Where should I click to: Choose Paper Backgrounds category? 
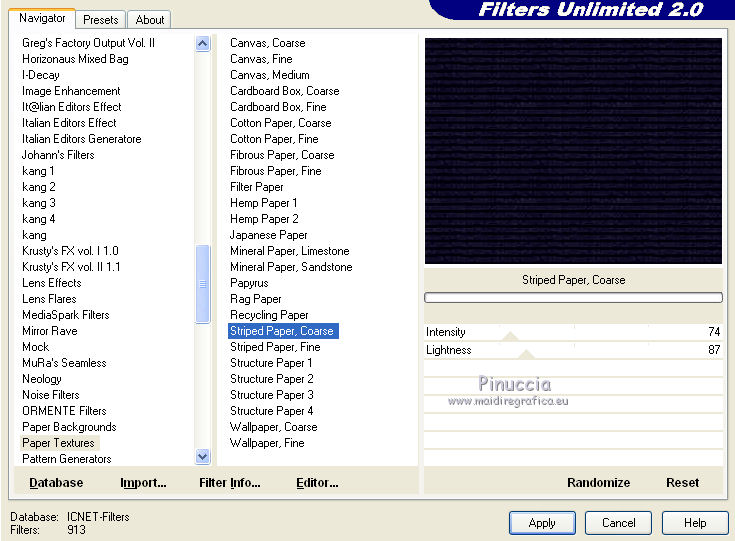[69, 427]
